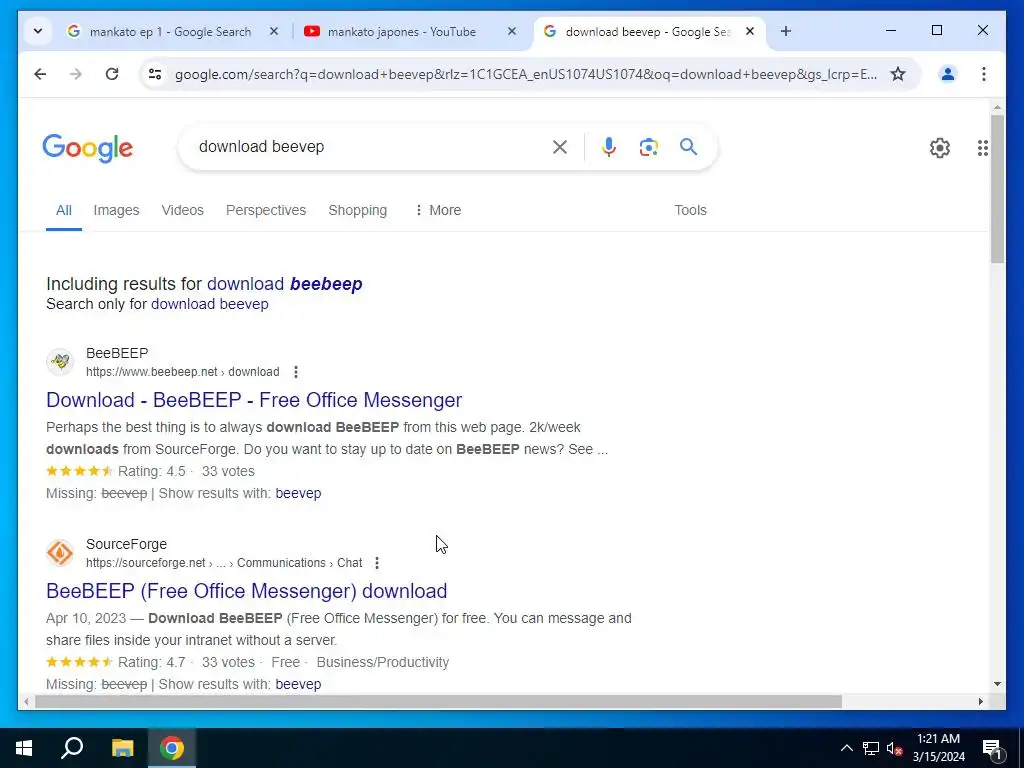Viewport: 1024px width, 768px height.
Task: Click the horizontal scrollbar thumb
Action: 438,701
